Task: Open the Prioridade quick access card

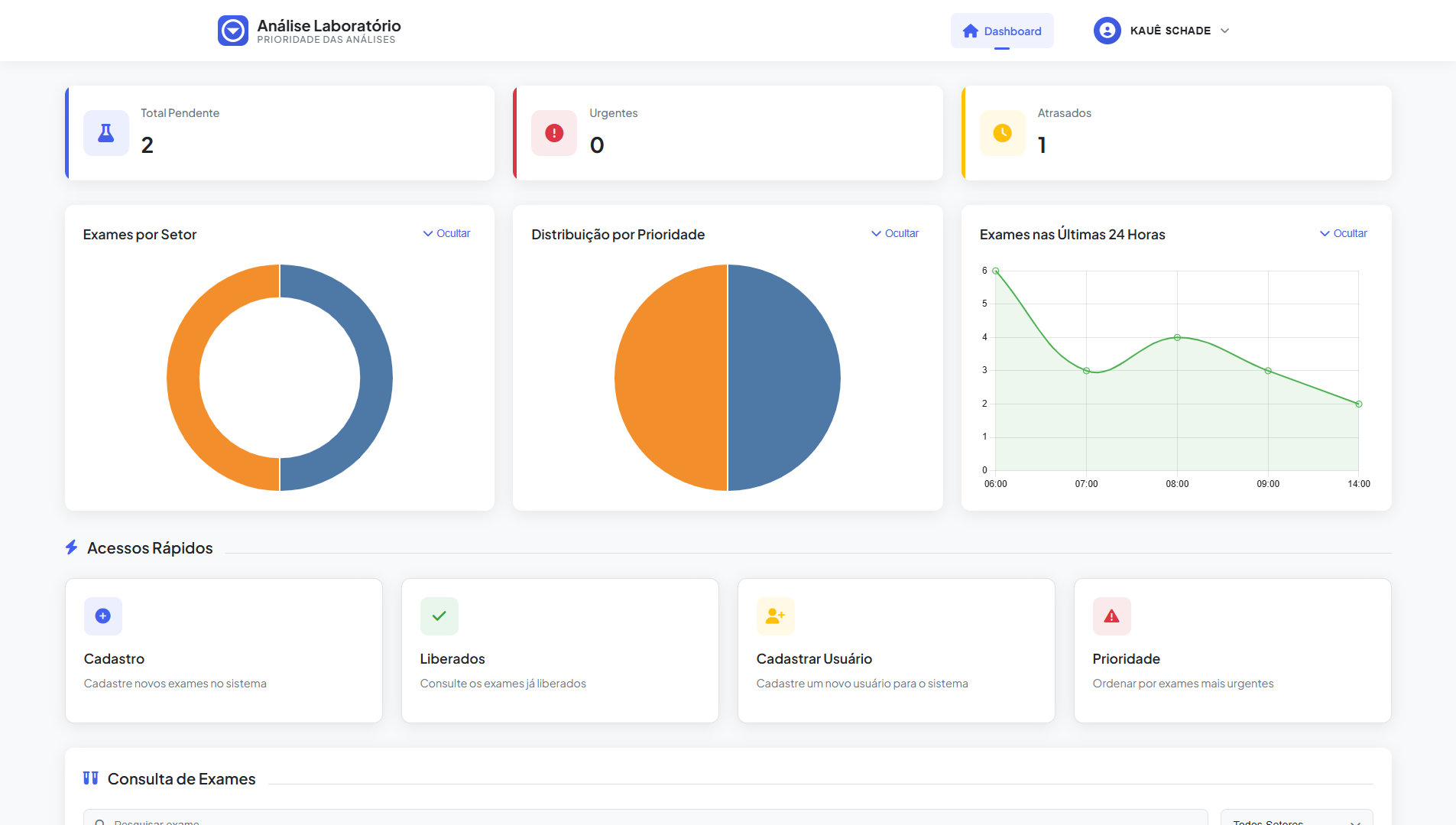Action: coord(1232,651)
